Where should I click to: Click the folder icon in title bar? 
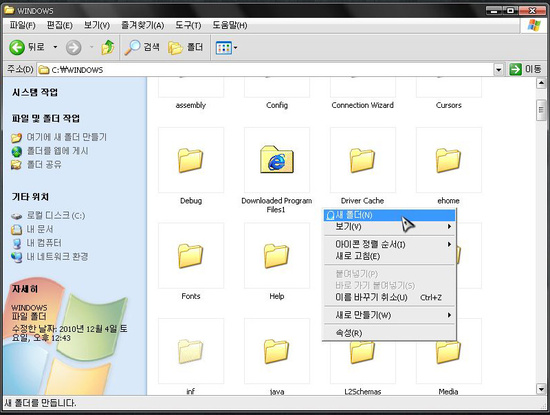coord(9,10)
